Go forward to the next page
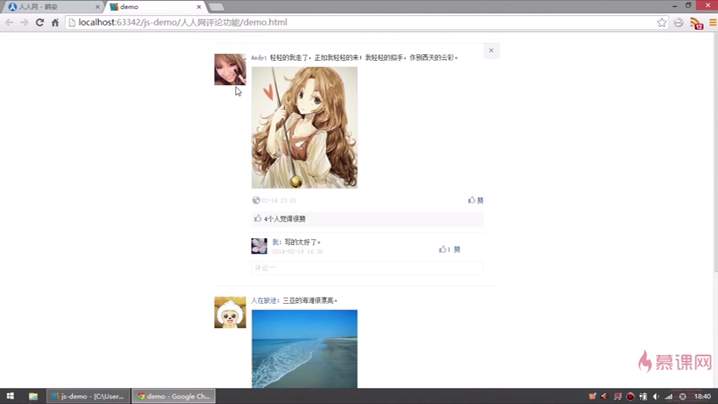The image size is (718, 404). (x=24, y=22)
